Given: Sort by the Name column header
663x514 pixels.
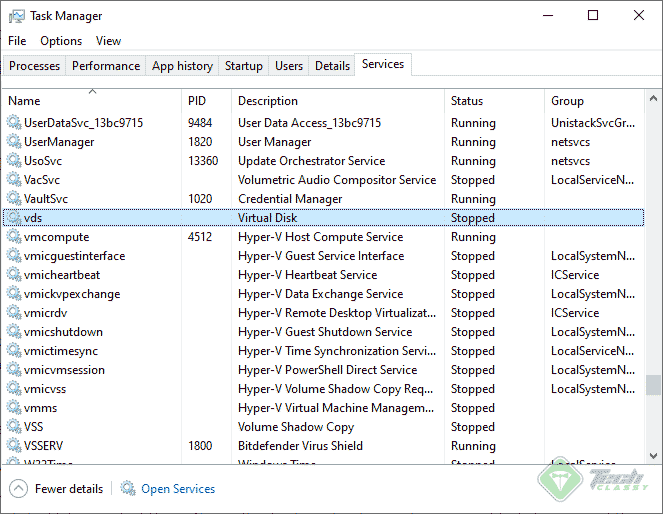Looking at the screenshot, I should (x=92, y=101).
